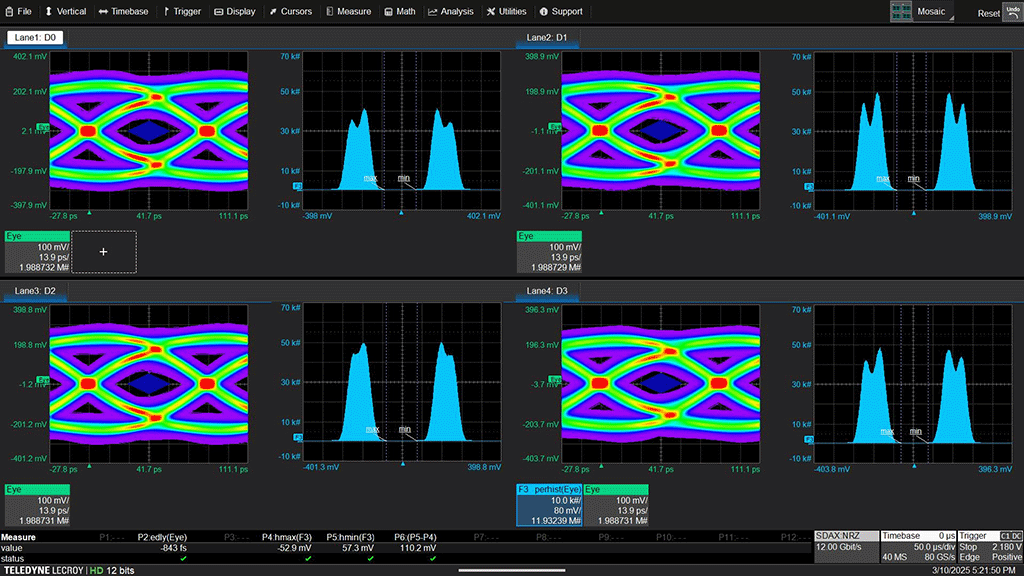The height and width of the screenshot is (576, 1024).
Task: Click the Measure menu icon
Action: [x=329, y=12]
